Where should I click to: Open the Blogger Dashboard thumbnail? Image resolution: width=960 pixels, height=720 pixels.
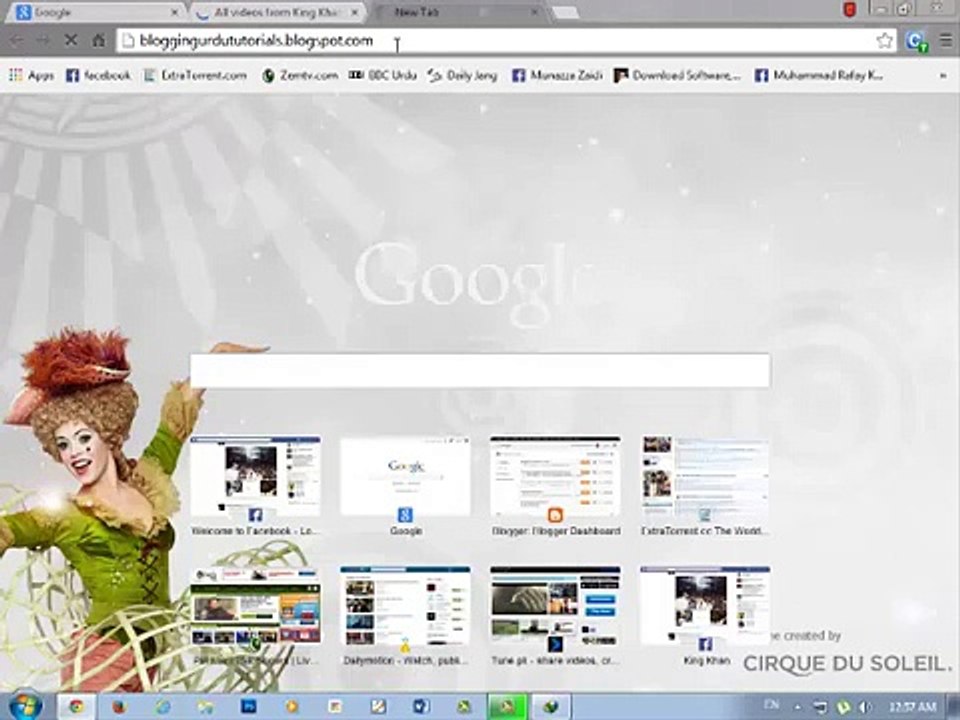point(555,487)
